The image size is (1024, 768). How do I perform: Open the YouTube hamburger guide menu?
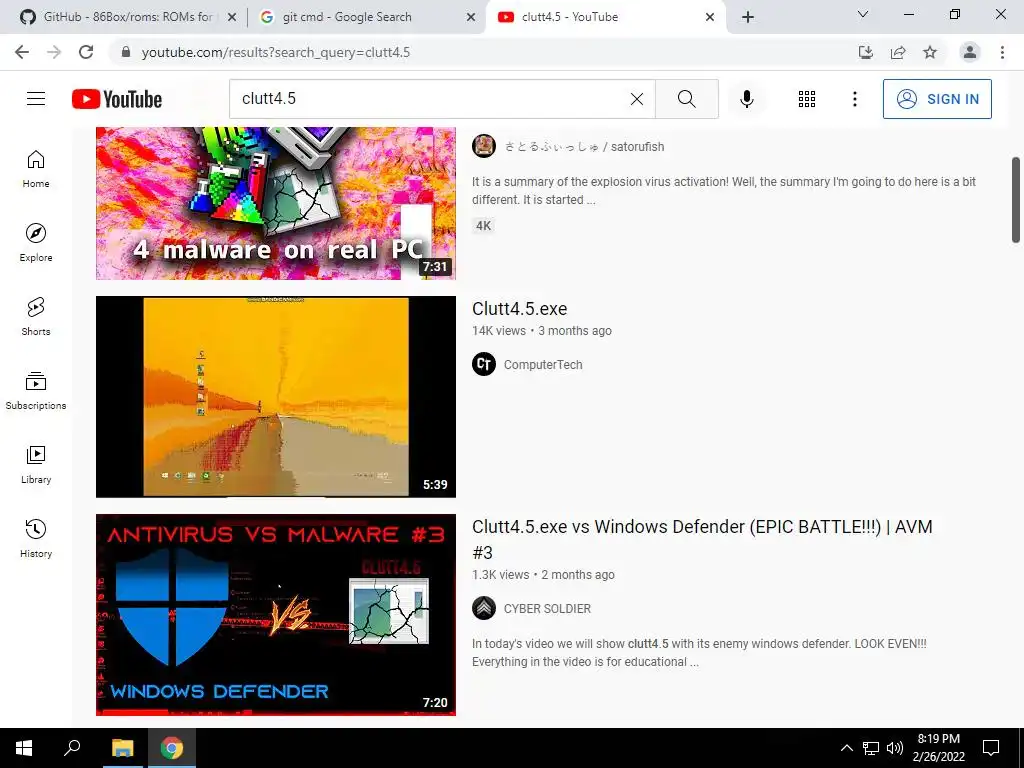click(x=36, y=99)
